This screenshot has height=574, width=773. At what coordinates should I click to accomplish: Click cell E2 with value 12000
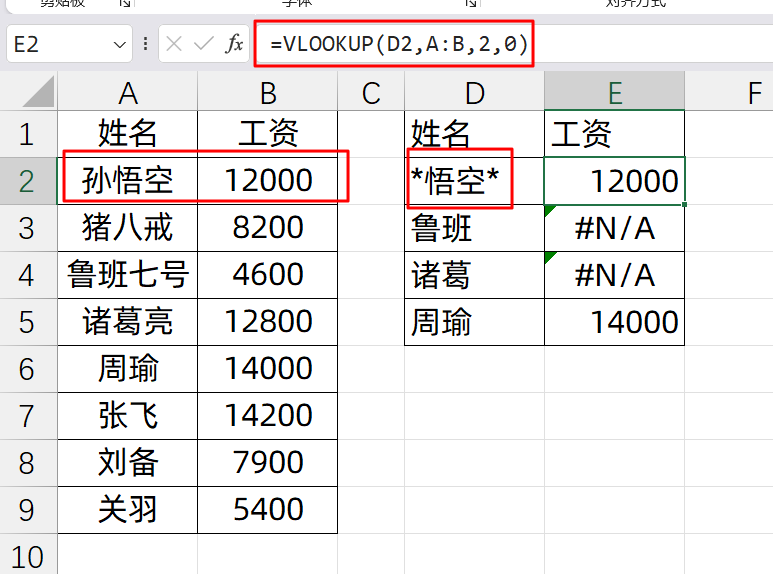614,181
